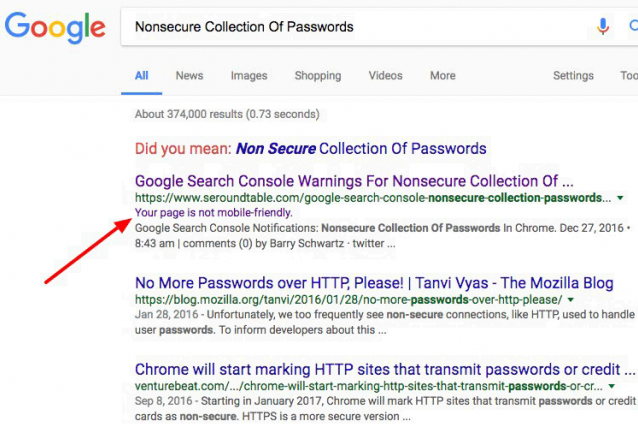Click in the search query input field
The image size is (638, 435).
tap(358, 27)
